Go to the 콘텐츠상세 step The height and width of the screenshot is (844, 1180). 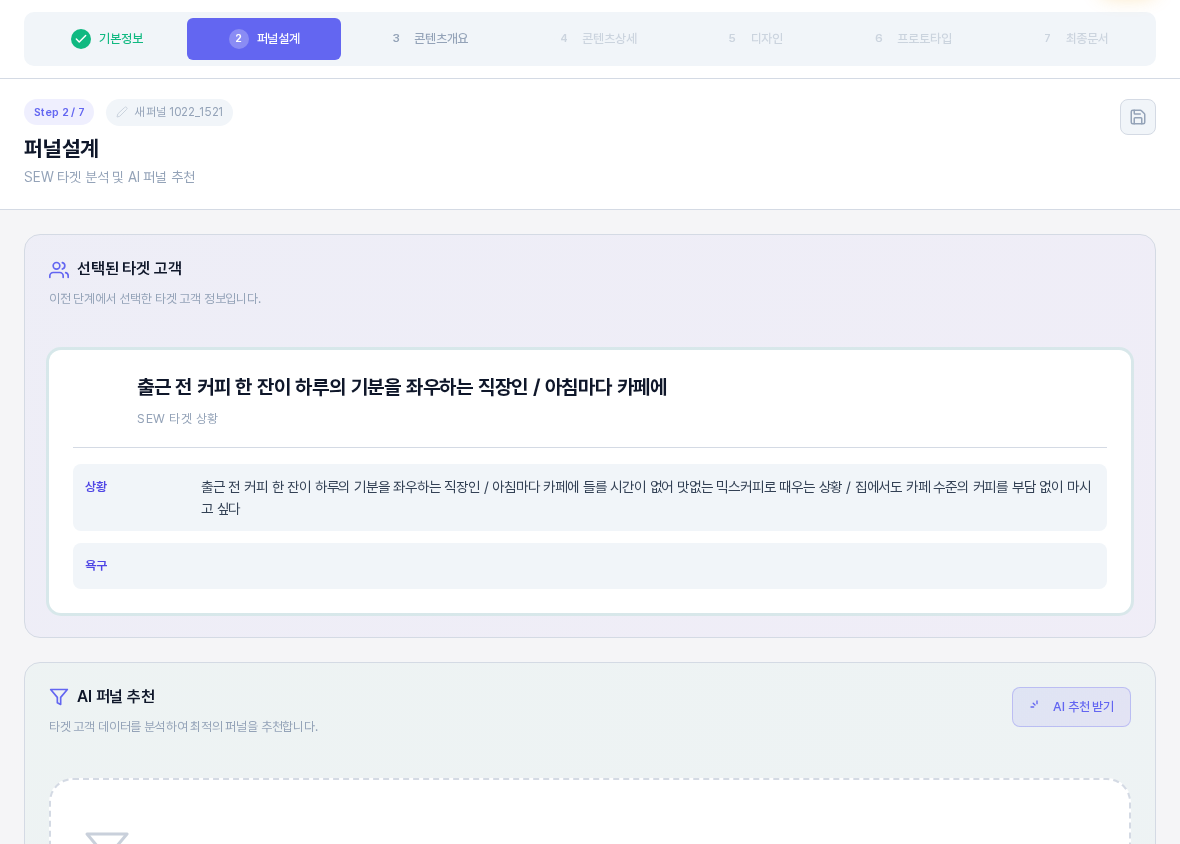(598, 38)
